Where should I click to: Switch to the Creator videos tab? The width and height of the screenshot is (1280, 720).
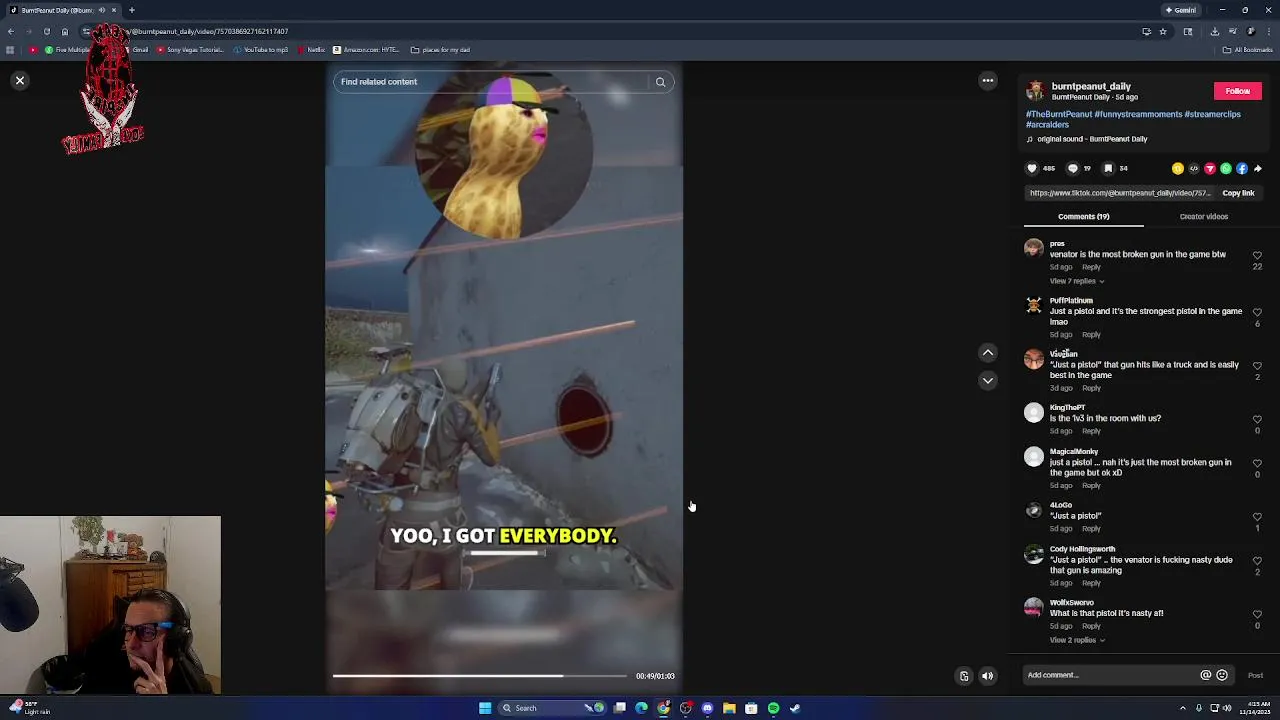point(1203,216)
